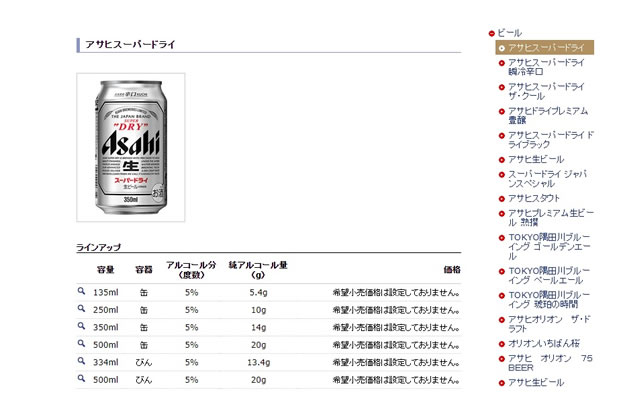Screen dimensions: 640x420
Task: Click the 334ml volume cell
Action: 106,362
